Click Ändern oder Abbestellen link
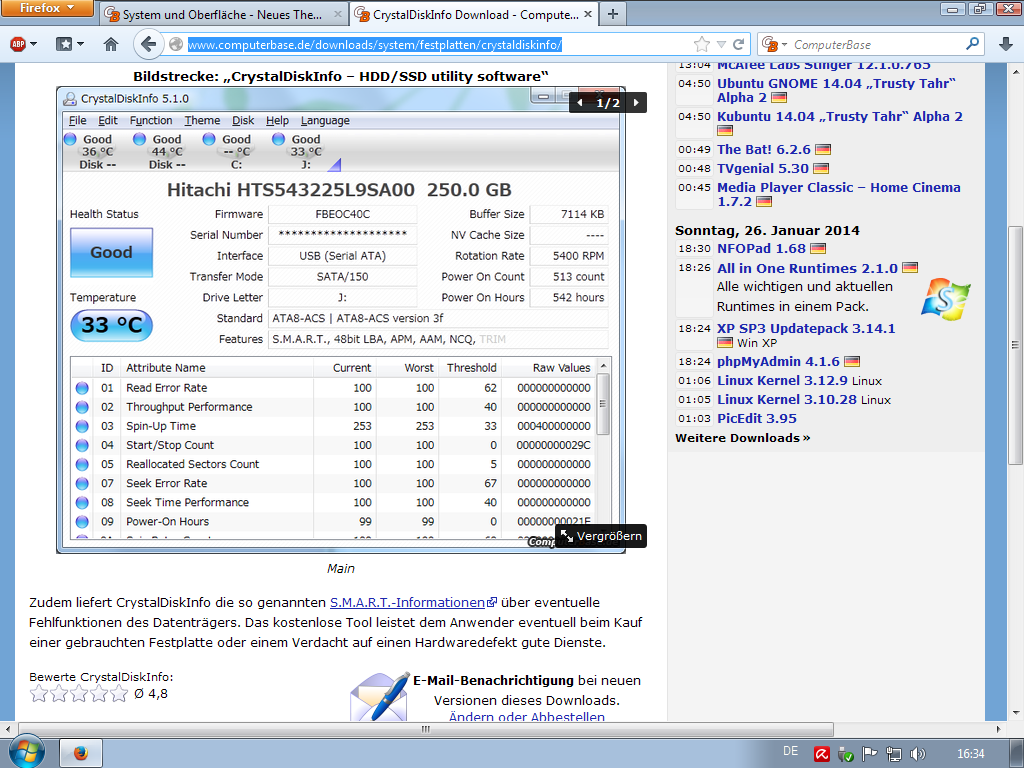 (x=526, y=716)
